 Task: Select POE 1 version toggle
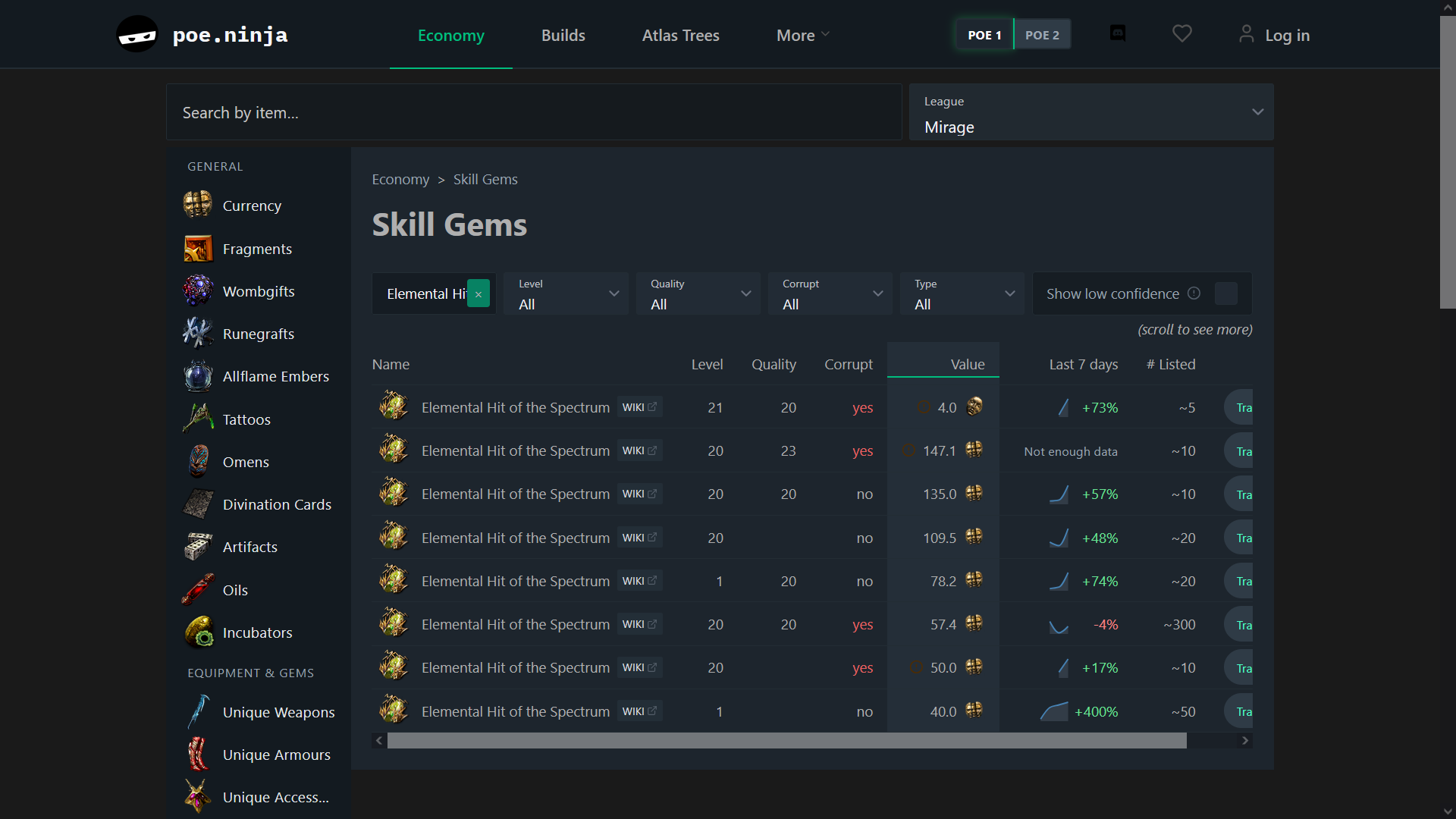tap(984, 35)
